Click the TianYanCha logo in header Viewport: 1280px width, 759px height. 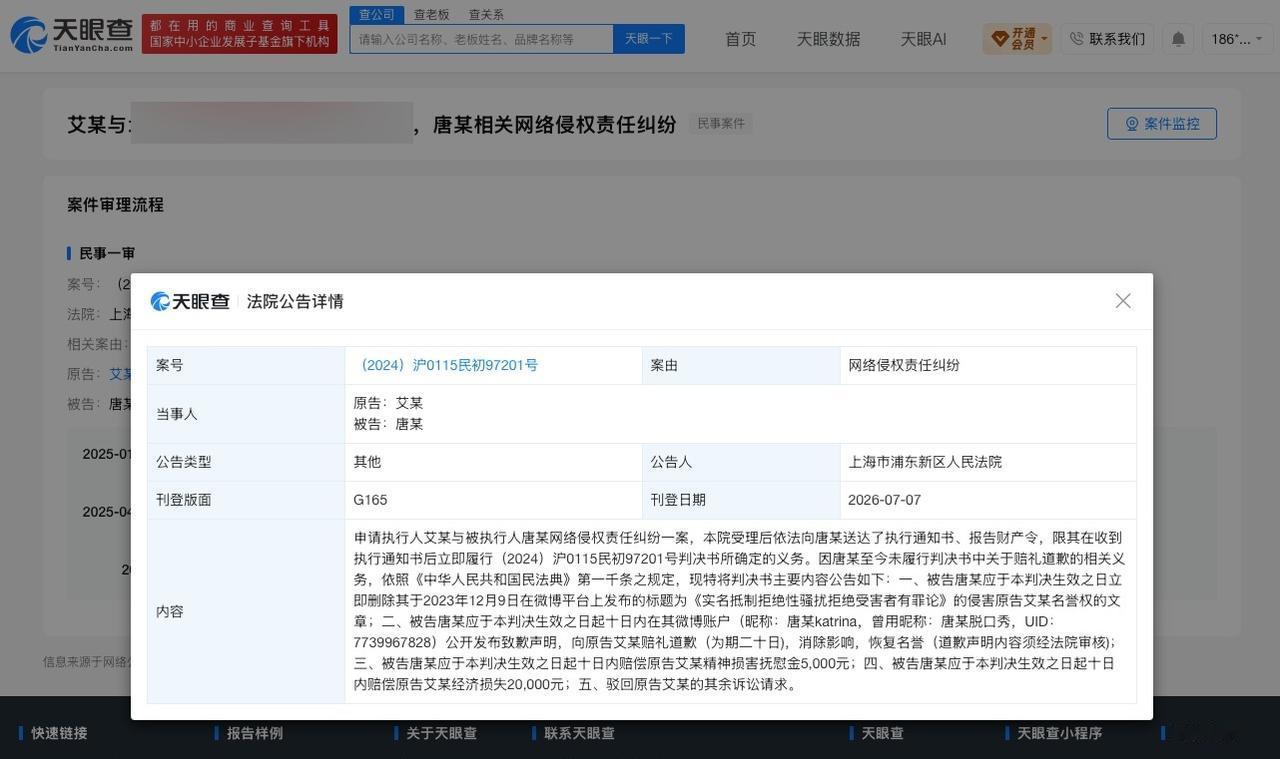tap(71, 35)
